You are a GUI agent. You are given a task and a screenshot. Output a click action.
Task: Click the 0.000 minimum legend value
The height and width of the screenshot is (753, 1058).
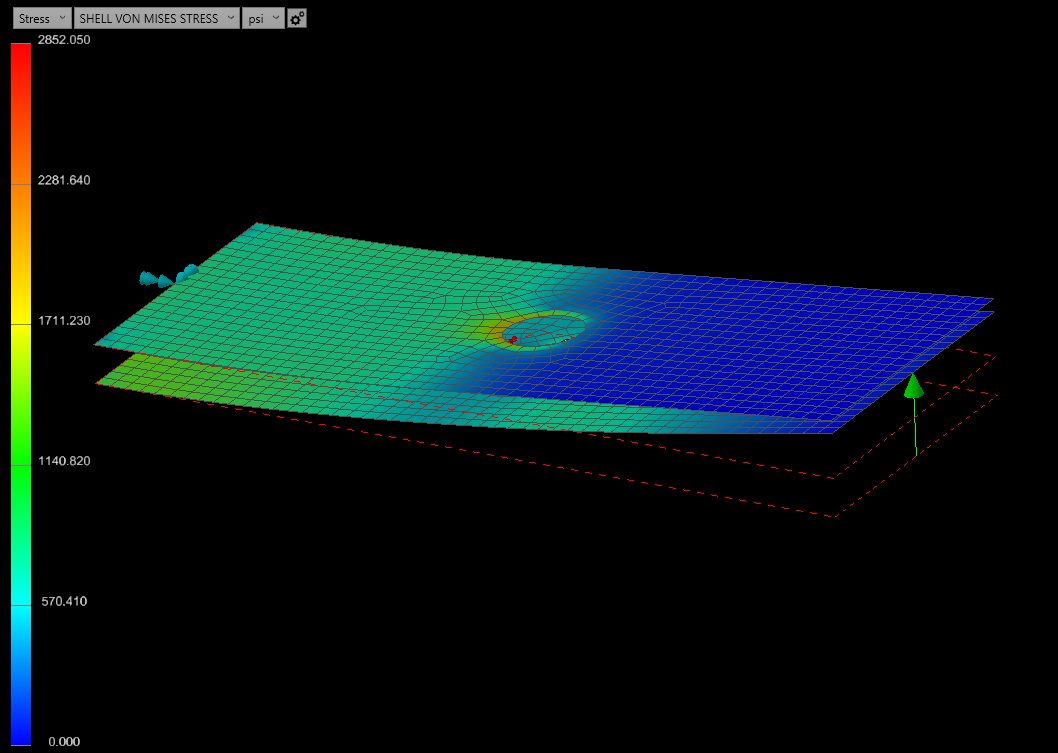click(64, 742)
